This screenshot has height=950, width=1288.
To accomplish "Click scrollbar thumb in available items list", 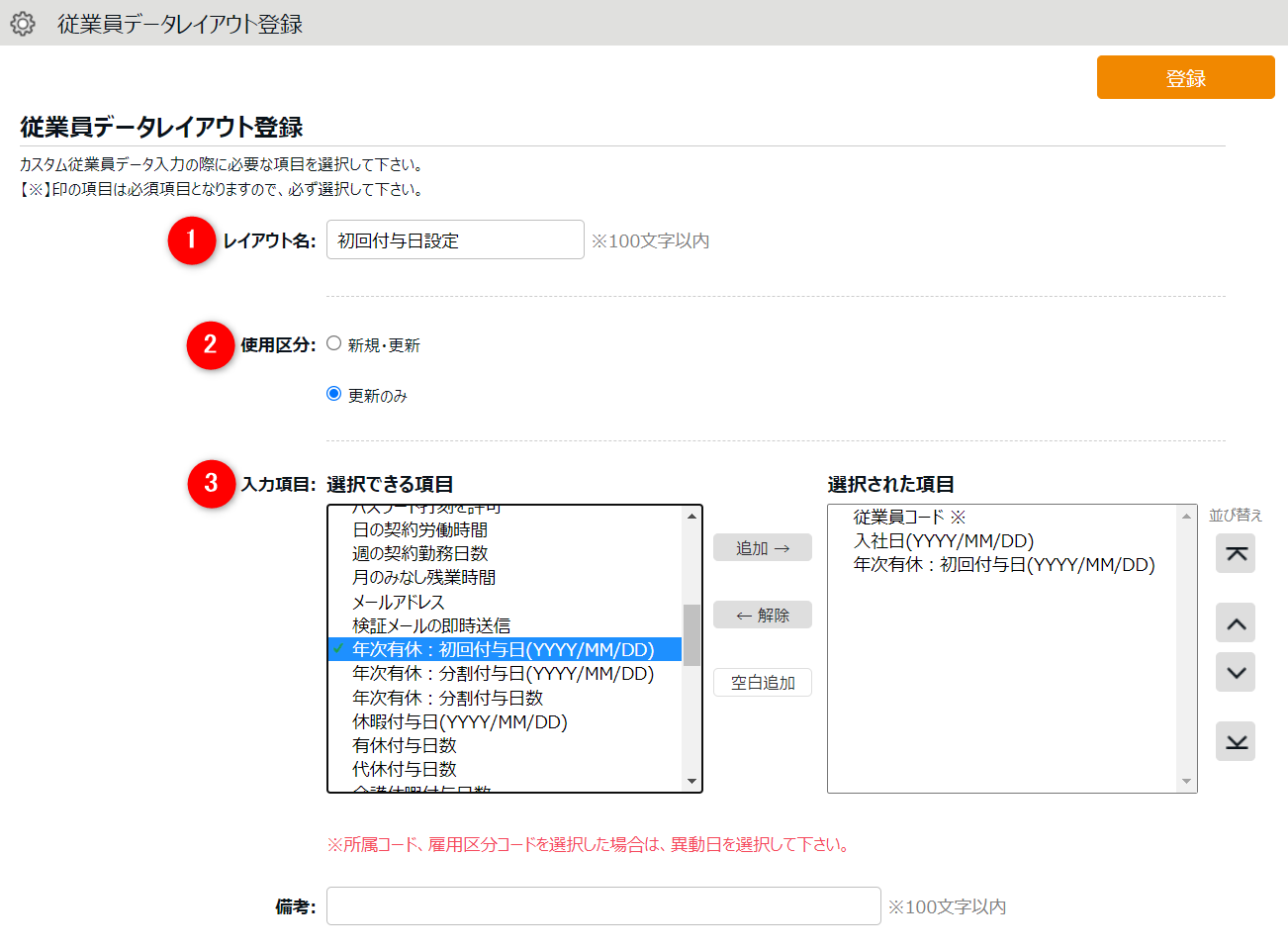I will click(x=691, y=634).
